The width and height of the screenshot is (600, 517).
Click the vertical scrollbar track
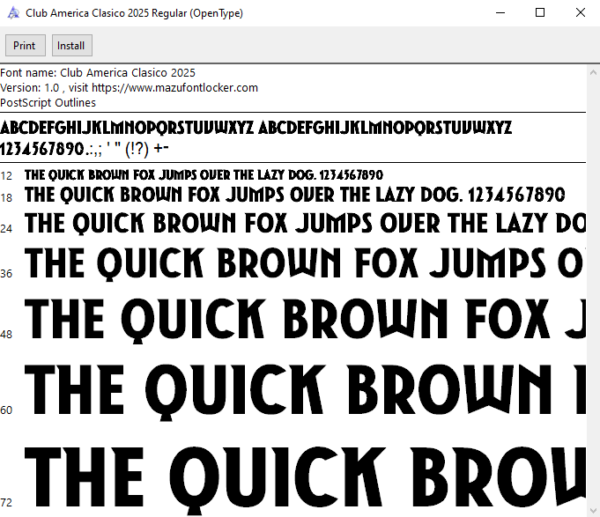593,291
